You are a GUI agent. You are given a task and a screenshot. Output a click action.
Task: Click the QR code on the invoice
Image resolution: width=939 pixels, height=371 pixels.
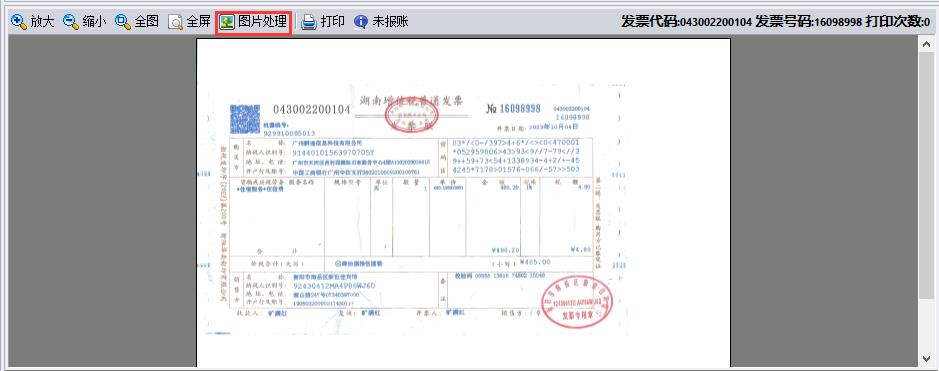[x=245, y=118]
